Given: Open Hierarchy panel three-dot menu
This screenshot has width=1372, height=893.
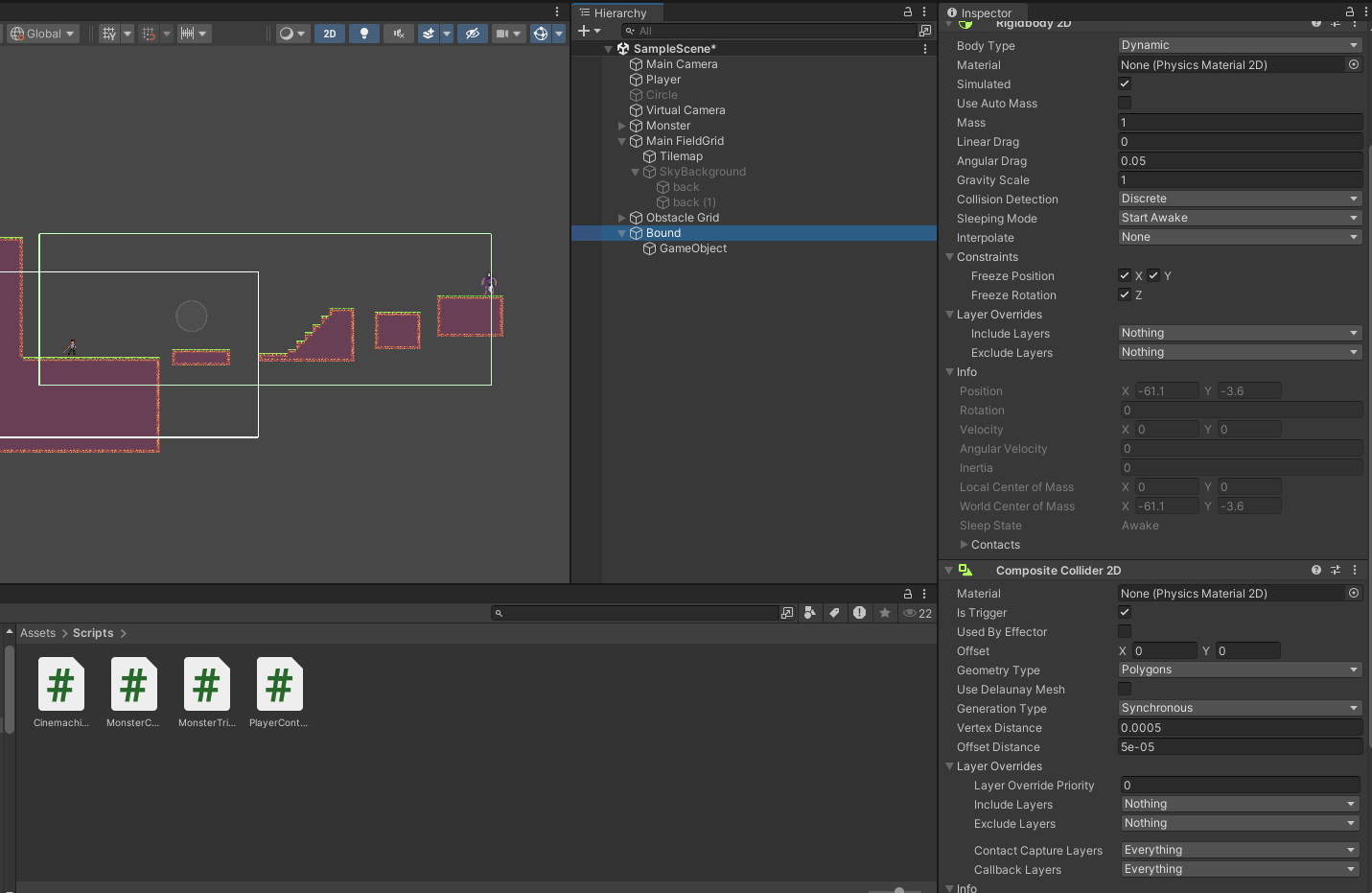Looking at the screenshot, I should pos(924,12).
